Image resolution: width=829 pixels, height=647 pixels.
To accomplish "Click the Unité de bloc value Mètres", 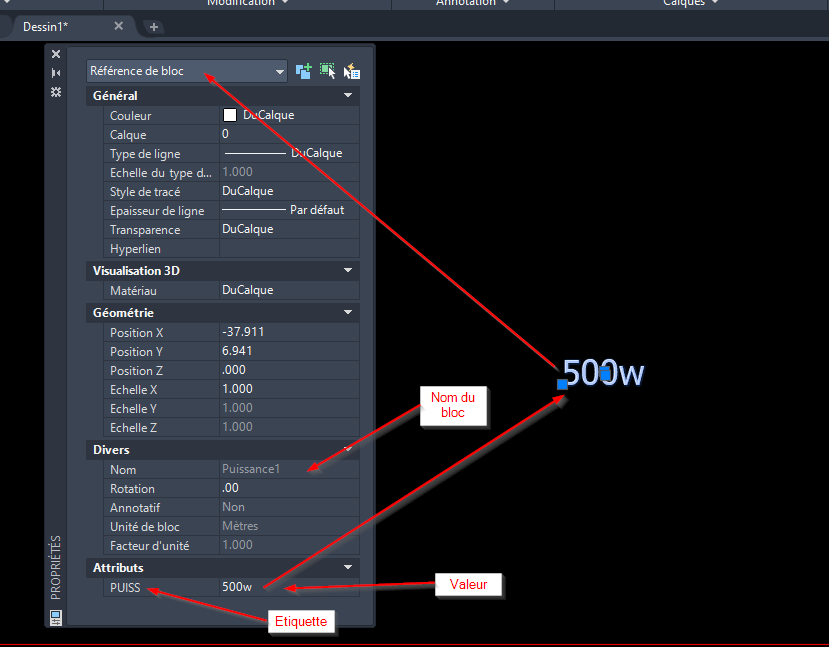I will [x=289, y=526].
